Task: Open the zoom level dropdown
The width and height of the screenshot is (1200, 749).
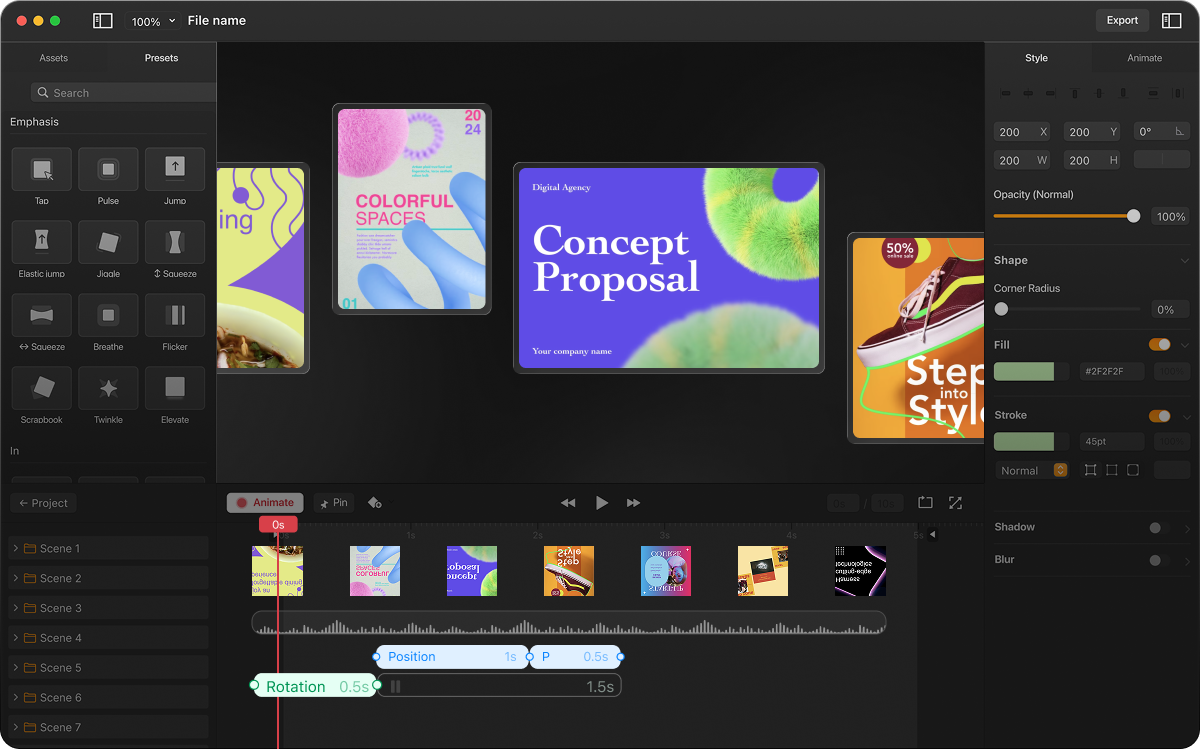Action: 151,20
